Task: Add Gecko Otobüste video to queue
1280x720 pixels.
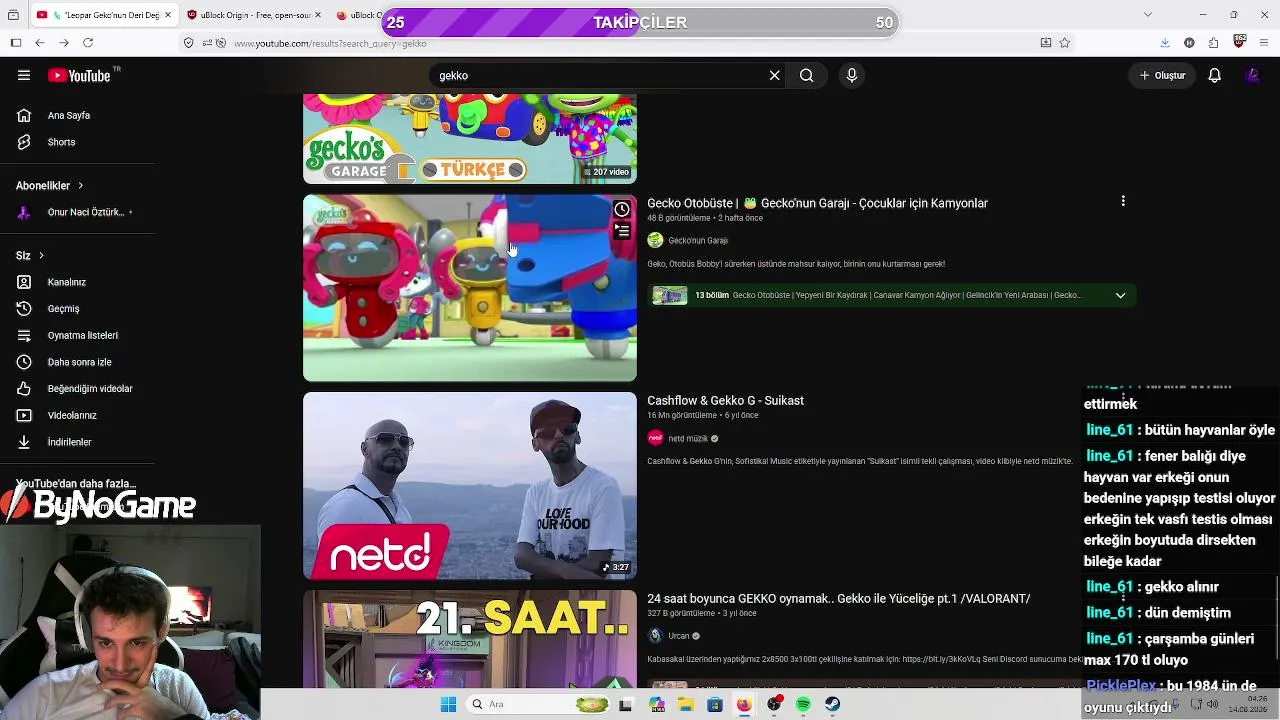Action: tap(622, 231)
